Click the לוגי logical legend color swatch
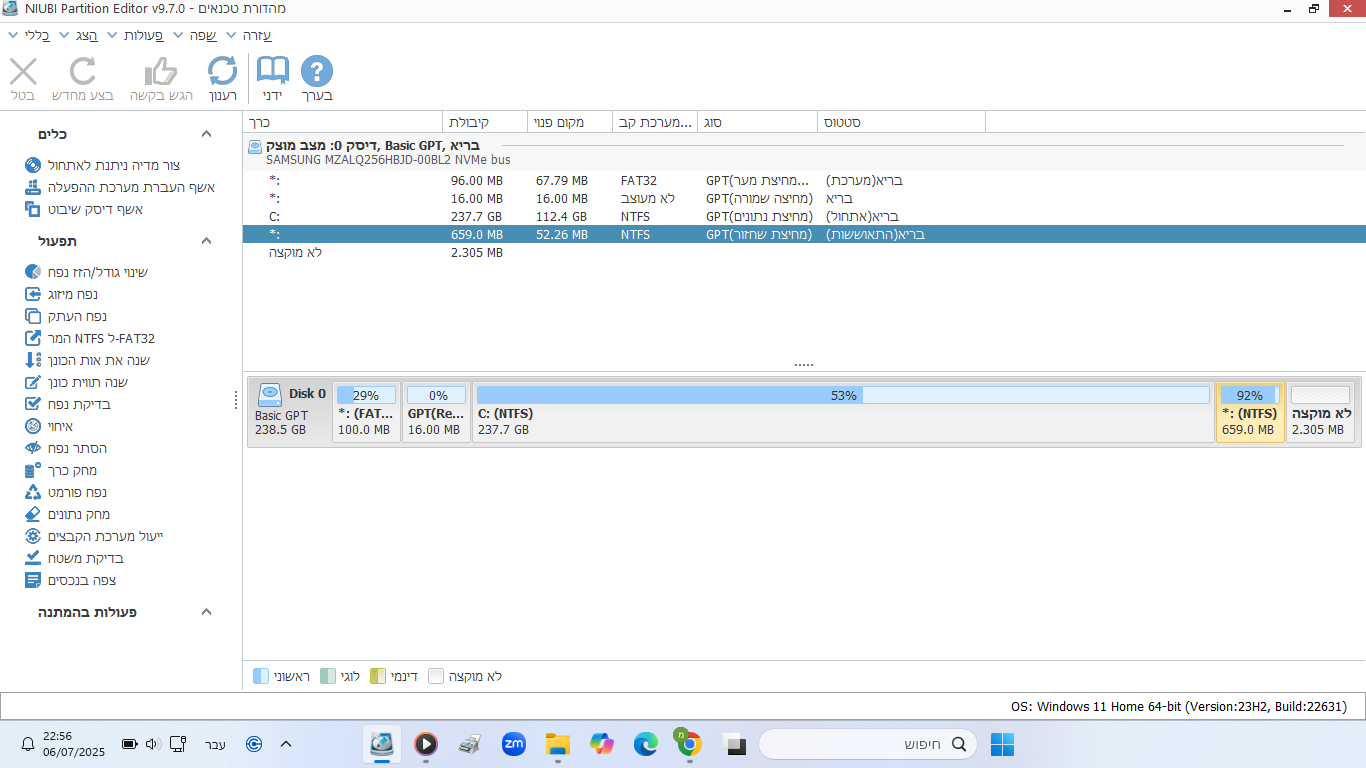 (328, 676)
